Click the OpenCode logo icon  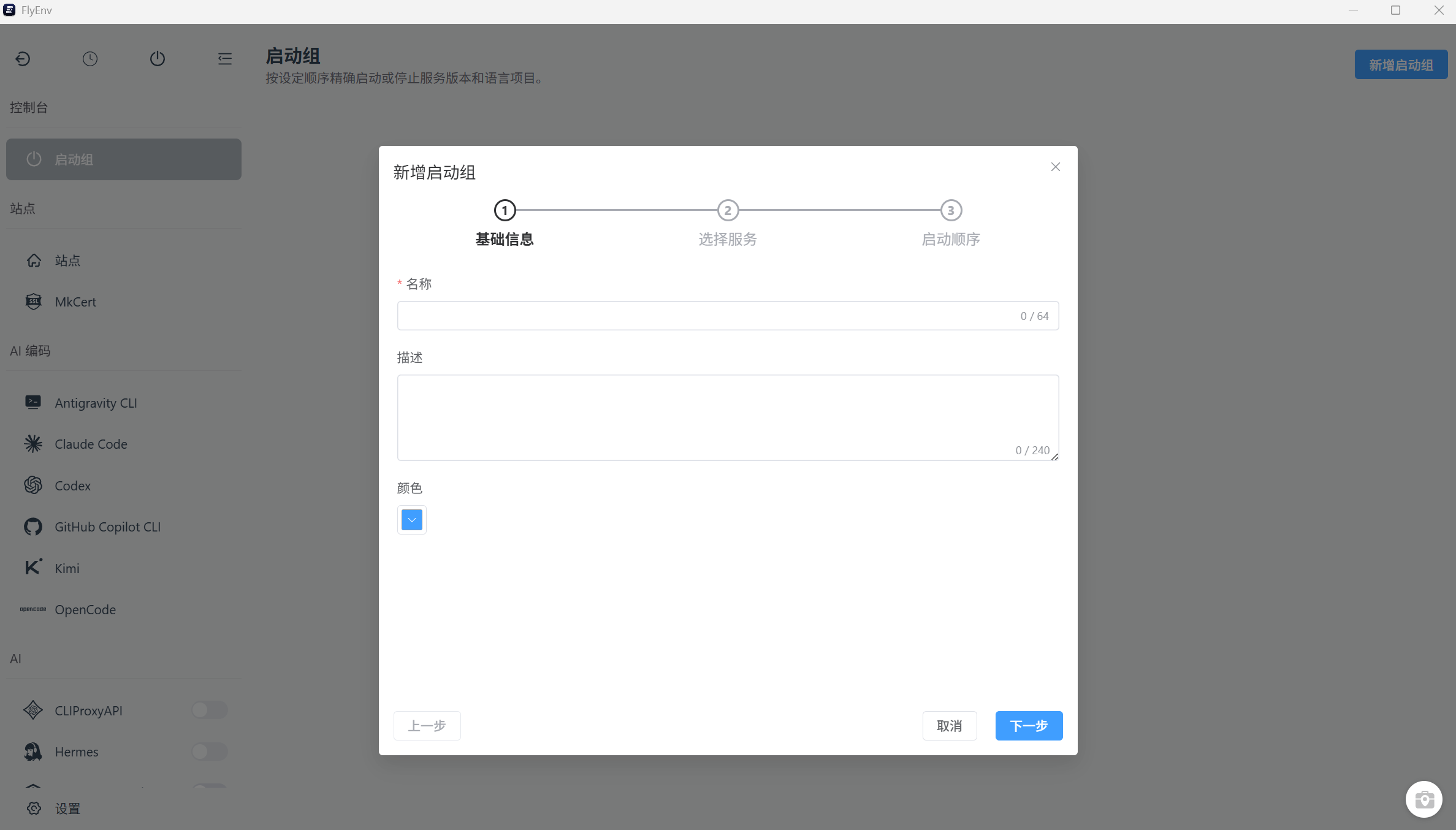[x=33, y=609]
